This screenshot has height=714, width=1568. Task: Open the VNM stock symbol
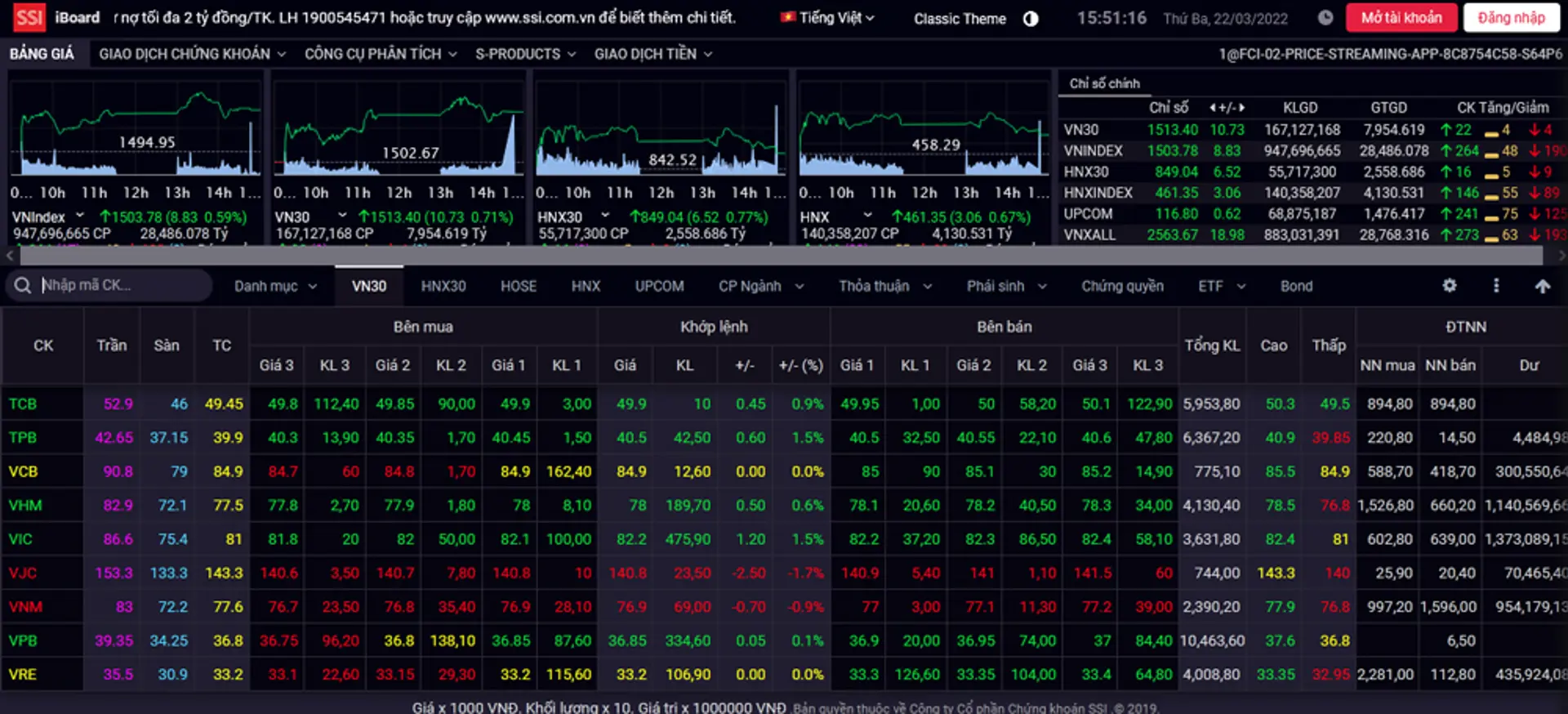(x=25, y=607)
